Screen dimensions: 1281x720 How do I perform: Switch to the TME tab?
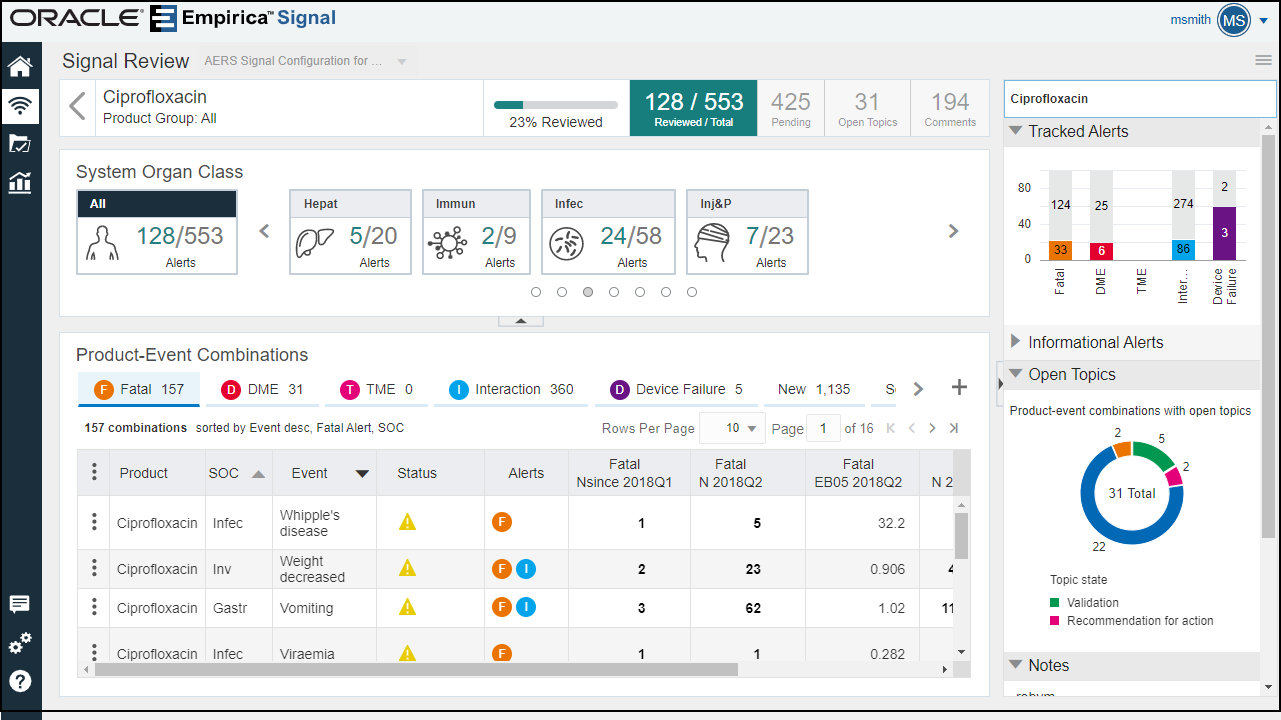376,389
